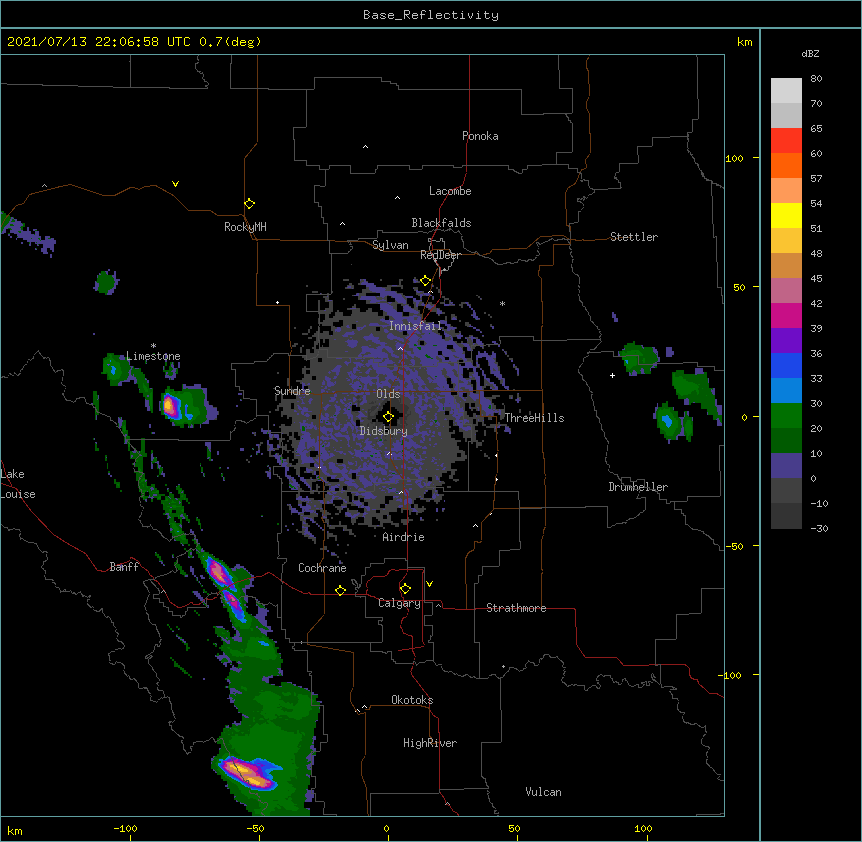Click the Stettler city label
The image size is (862, 842).
tap(634, 237)
